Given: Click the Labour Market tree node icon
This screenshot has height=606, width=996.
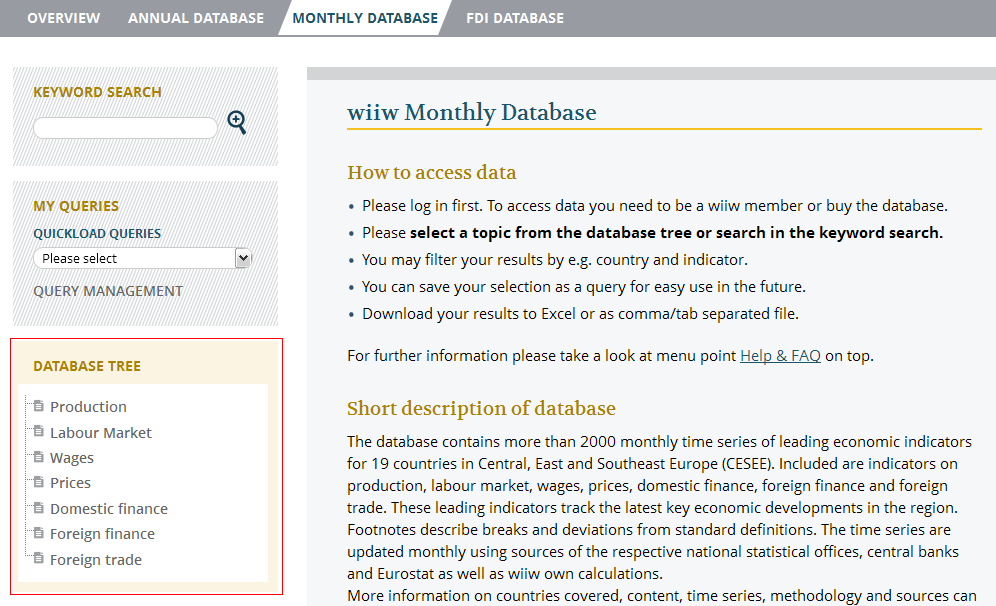Looking at the screenshot, I should click(x=39, y=432).
